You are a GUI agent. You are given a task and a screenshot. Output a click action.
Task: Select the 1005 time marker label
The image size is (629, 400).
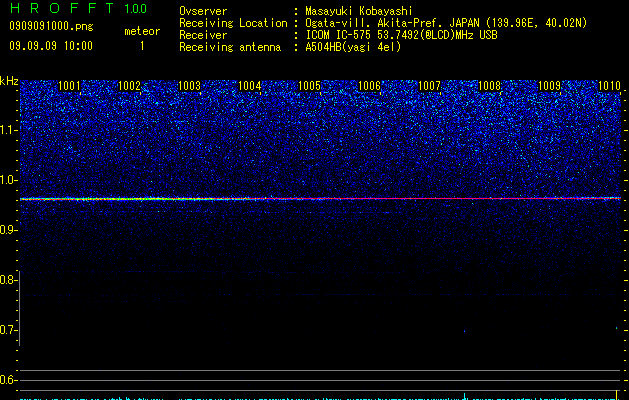(x=310, y=86)
